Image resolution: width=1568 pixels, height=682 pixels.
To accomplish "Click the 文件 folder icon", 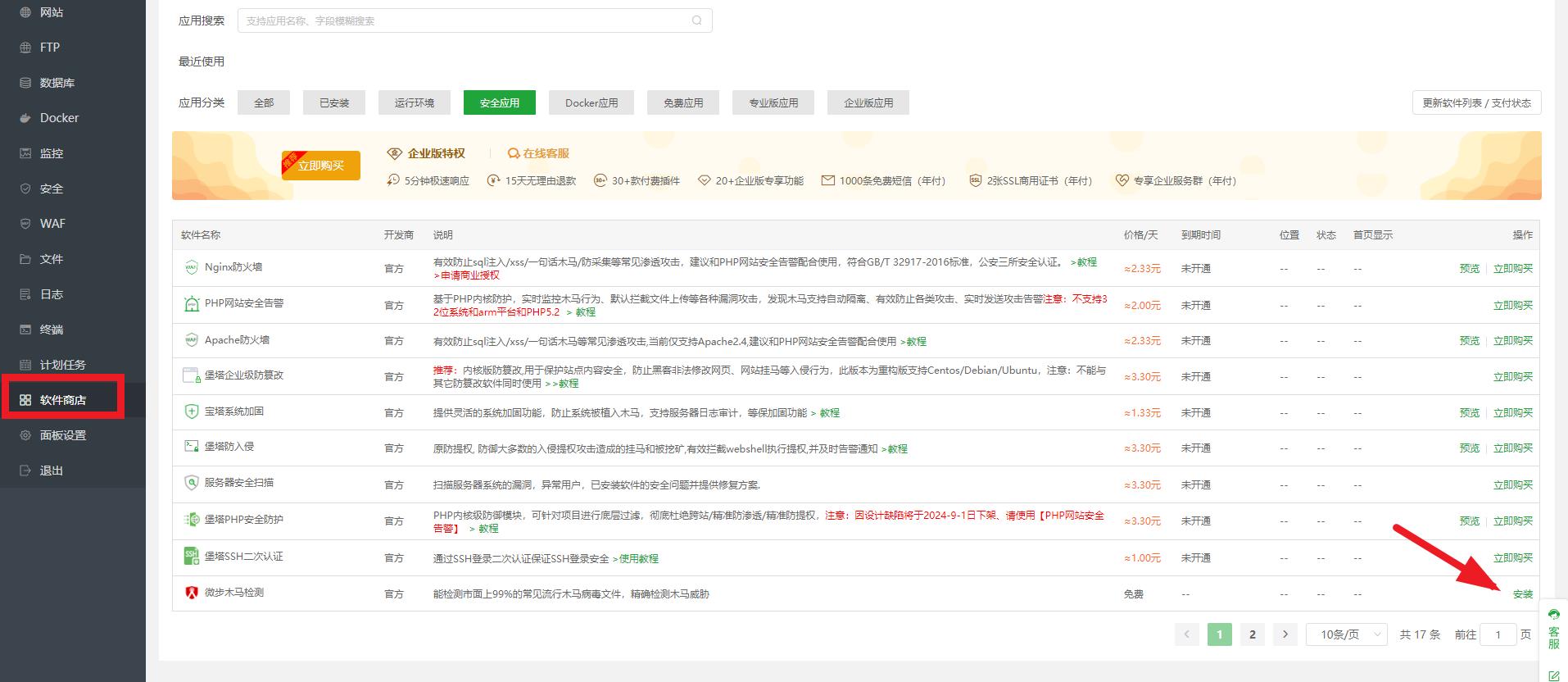I will [x=25, y=259].
